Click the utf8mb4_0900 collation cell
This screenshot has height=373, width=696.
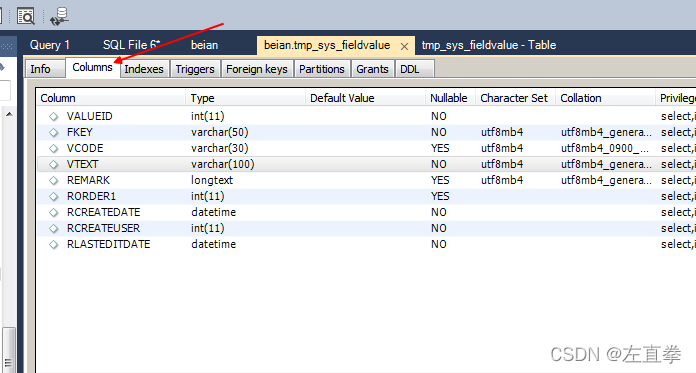(606, 148)
